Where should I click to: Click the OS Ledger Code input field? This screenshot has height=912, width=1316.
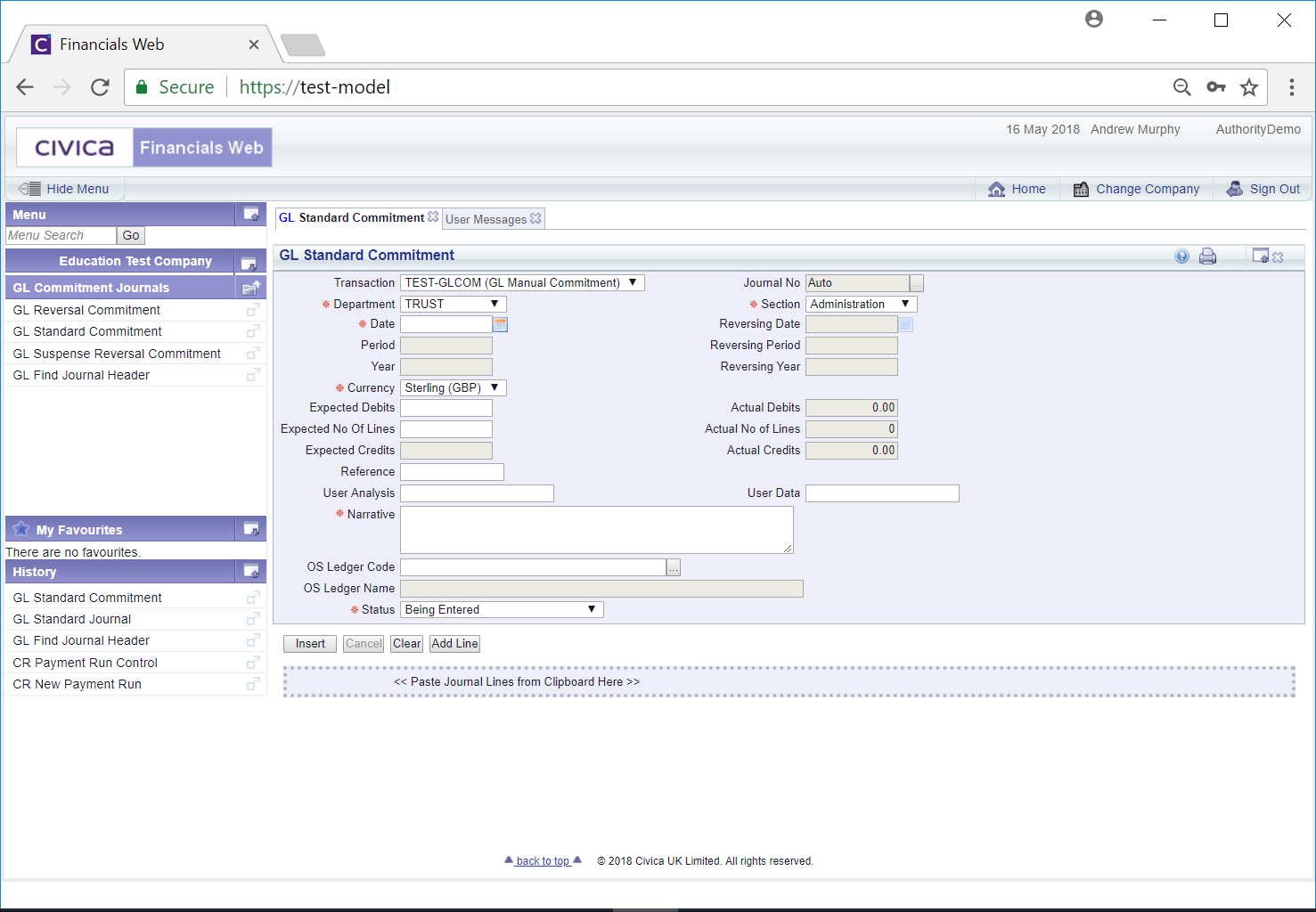coord(533,567)
